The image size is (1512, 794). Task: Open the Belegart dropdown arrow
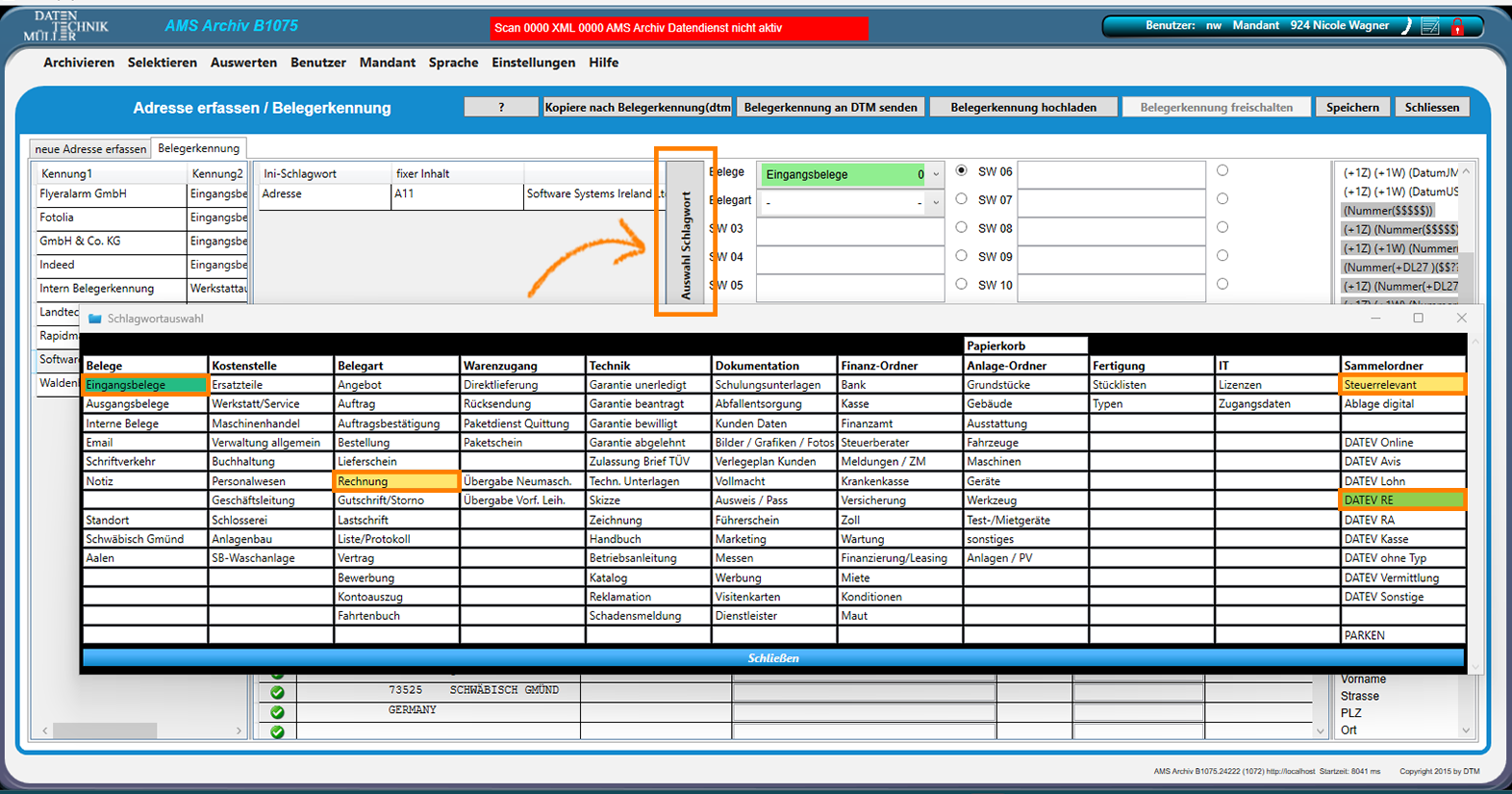point(936,203)
